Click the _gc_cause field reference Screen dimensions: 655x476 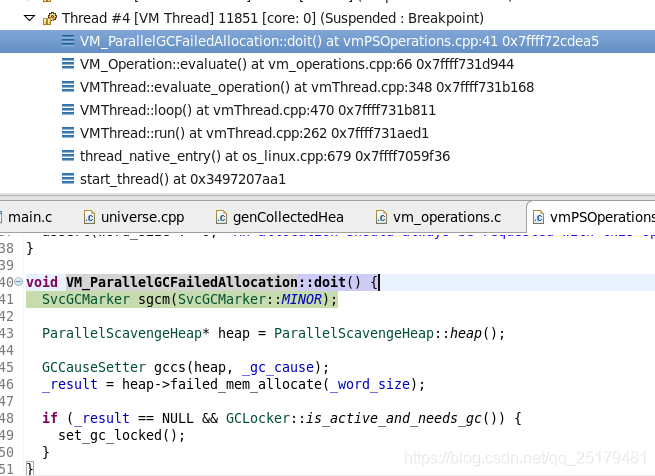278,367
